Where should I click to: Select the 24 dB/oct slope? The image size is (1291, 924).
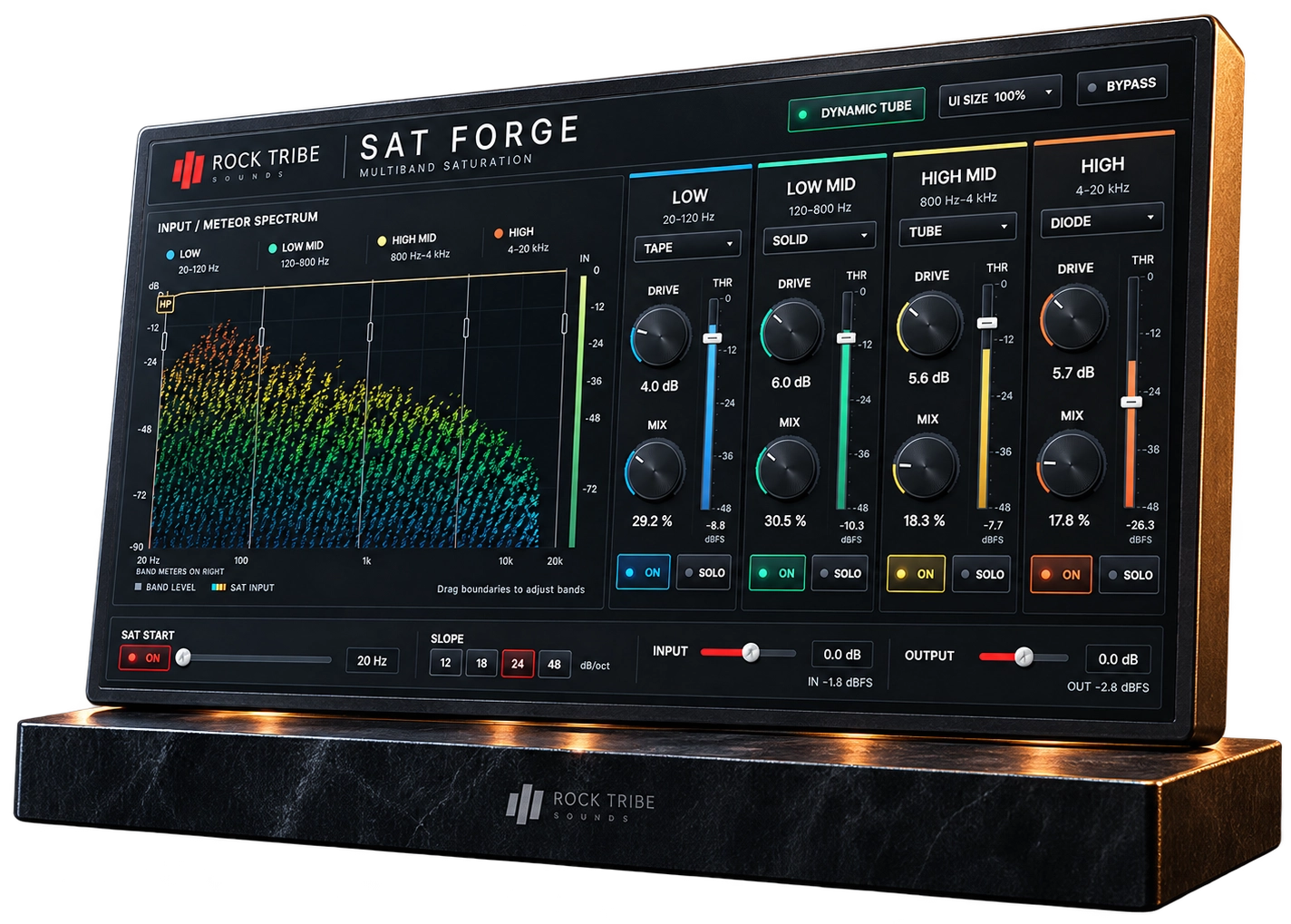click(x=518, y=664)
